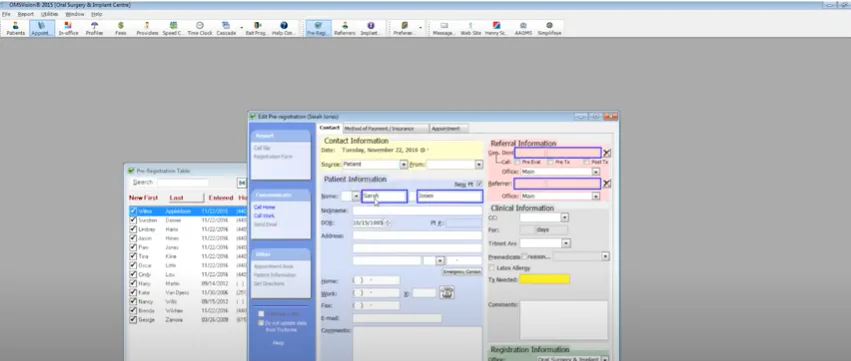Screen dimensions: 851x361
Task: Open the Henry Schein toolbar icon
Action: (x=496, y=28)
